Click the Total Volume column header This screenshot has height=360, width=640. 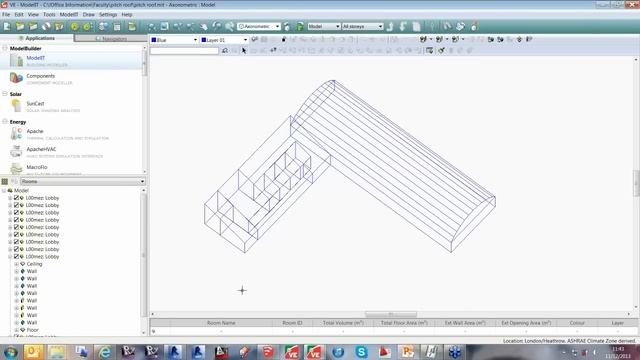click(343, 323)
